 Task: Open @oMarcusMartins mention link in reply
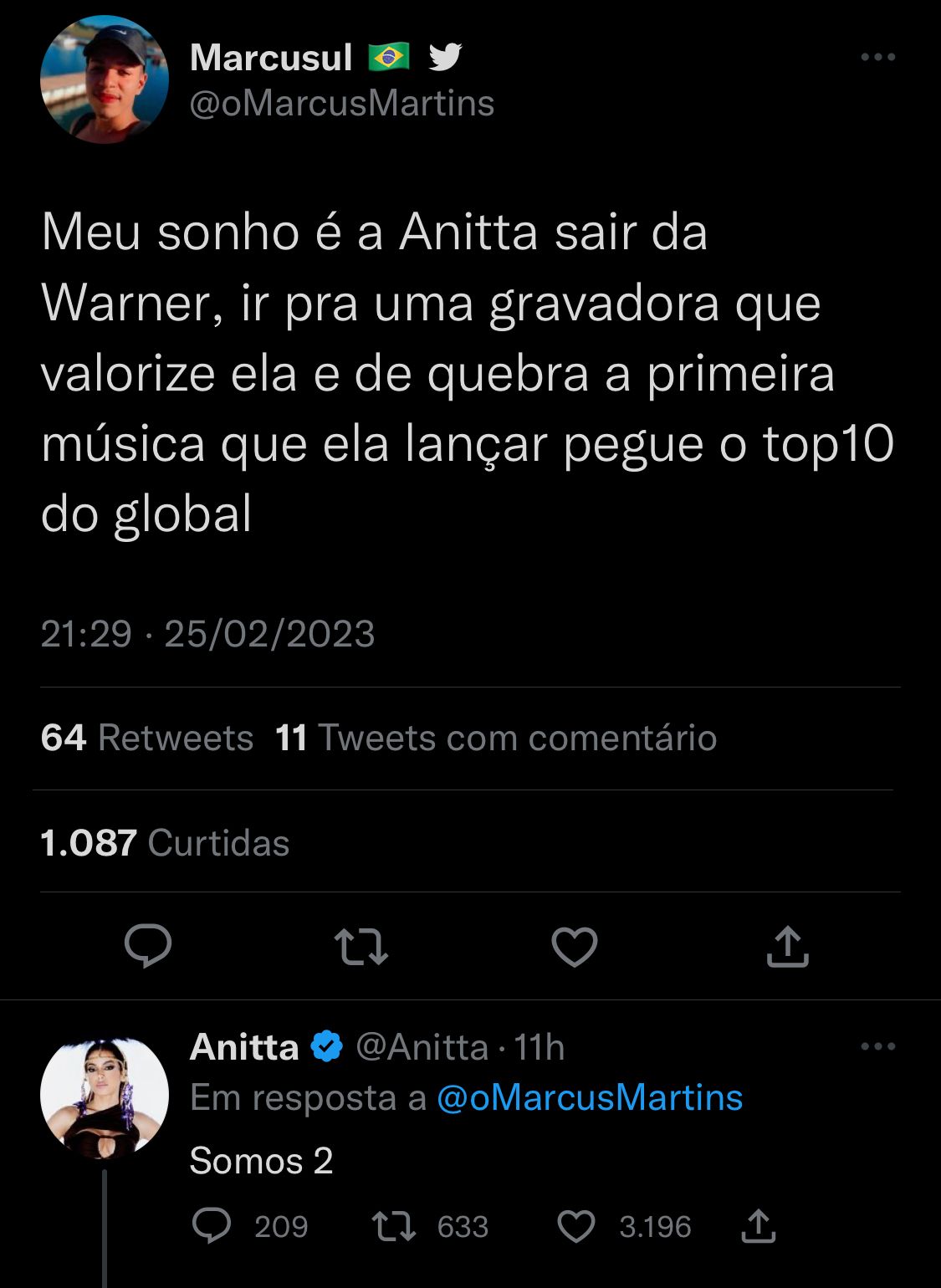point(590,1097)
